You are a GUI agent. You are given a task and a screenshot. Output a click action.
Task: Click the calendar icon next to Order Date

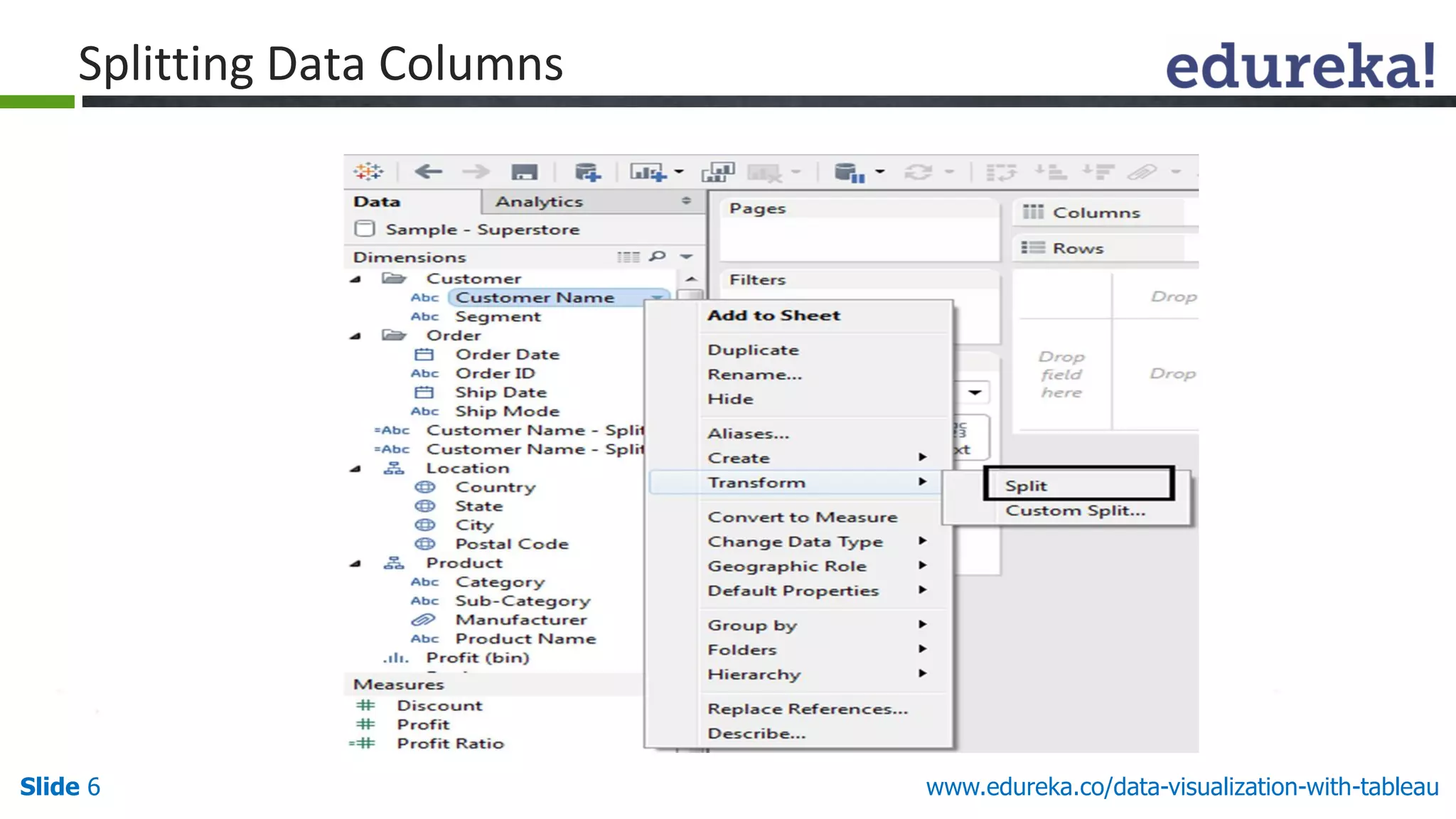(x=424, y=354)
